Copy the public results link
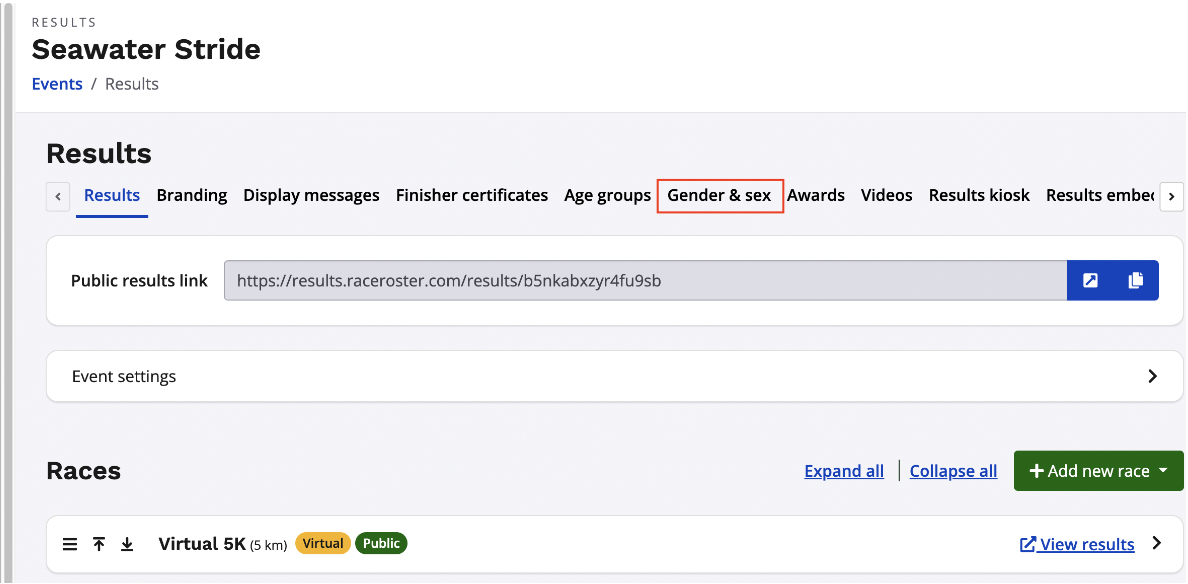1188x584 pixels. pos(1135,281)
